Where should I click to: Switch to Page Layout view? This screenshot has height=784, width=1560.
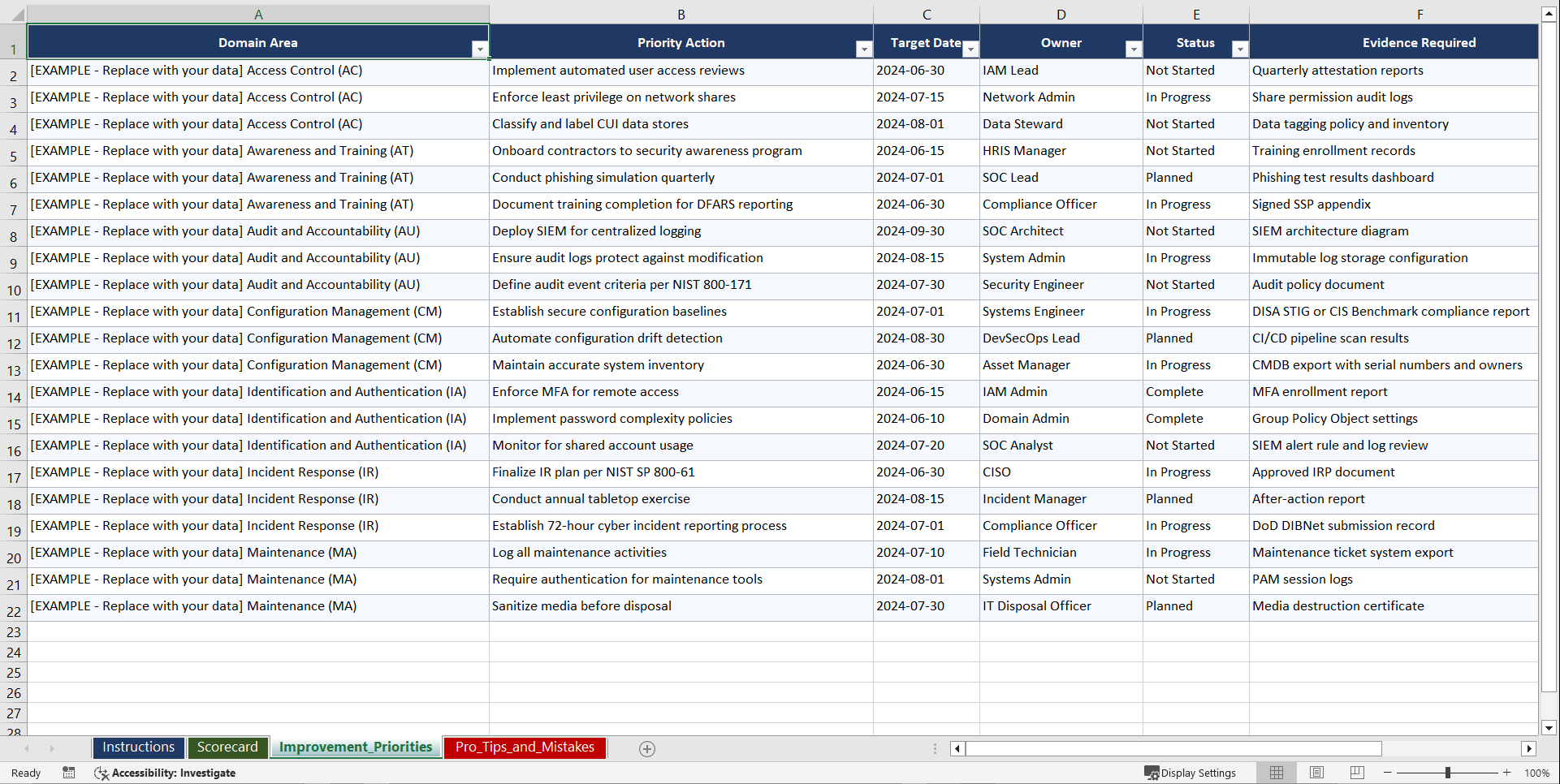1316,773
